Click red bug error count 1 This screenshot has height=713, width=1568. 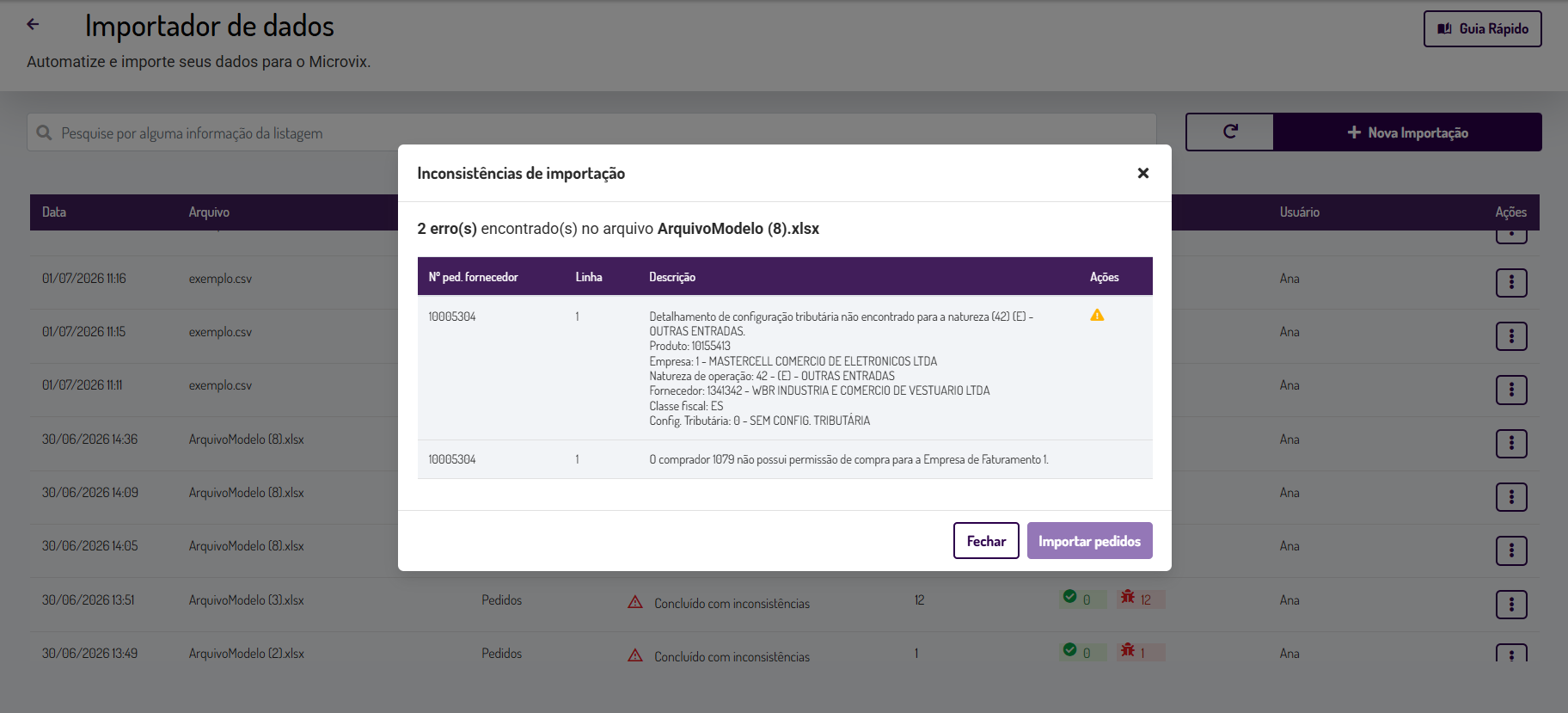1140,652
